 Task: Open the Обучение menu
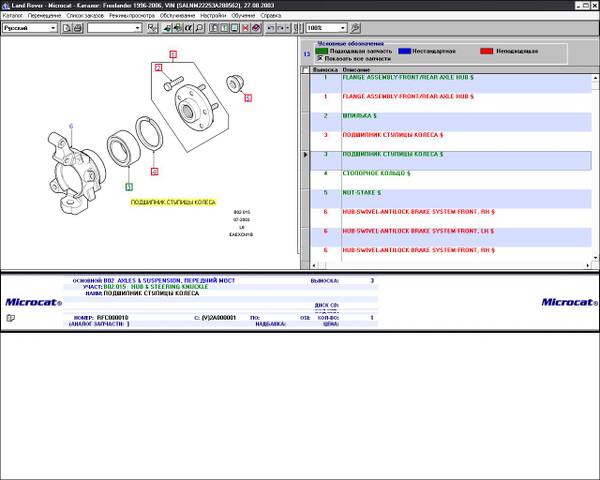pyautogui.click(x=243, y=16)
